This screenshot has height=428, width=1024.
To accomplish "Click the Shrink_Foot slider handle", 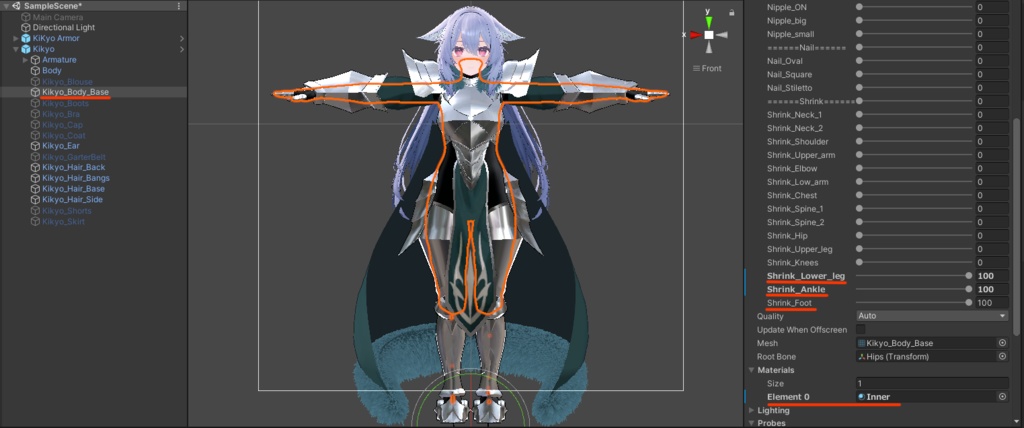I will pos(969,303).
